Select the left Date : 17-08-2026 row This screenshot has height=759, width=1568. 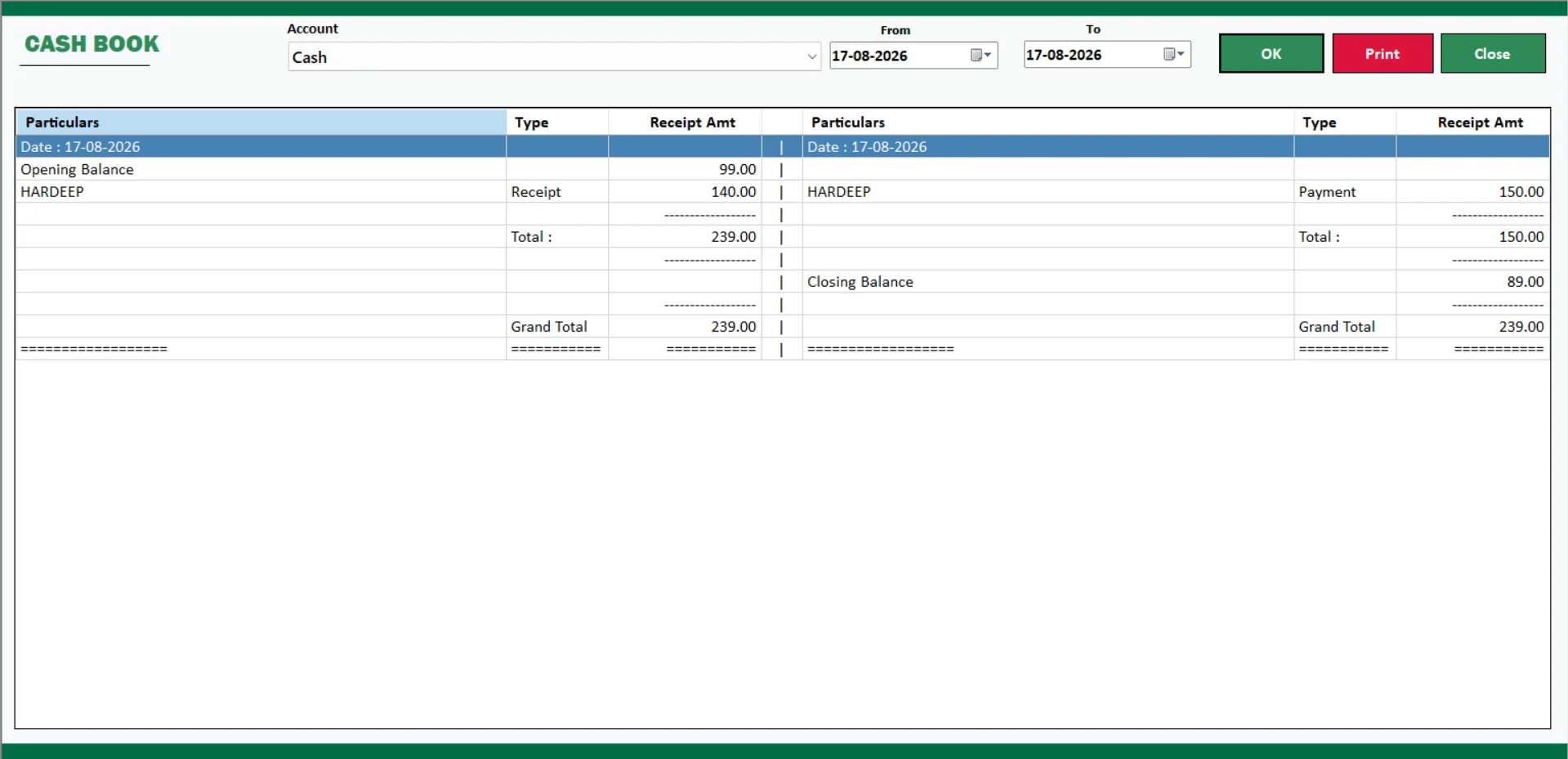pyautogui.click(x=261, y=147)
